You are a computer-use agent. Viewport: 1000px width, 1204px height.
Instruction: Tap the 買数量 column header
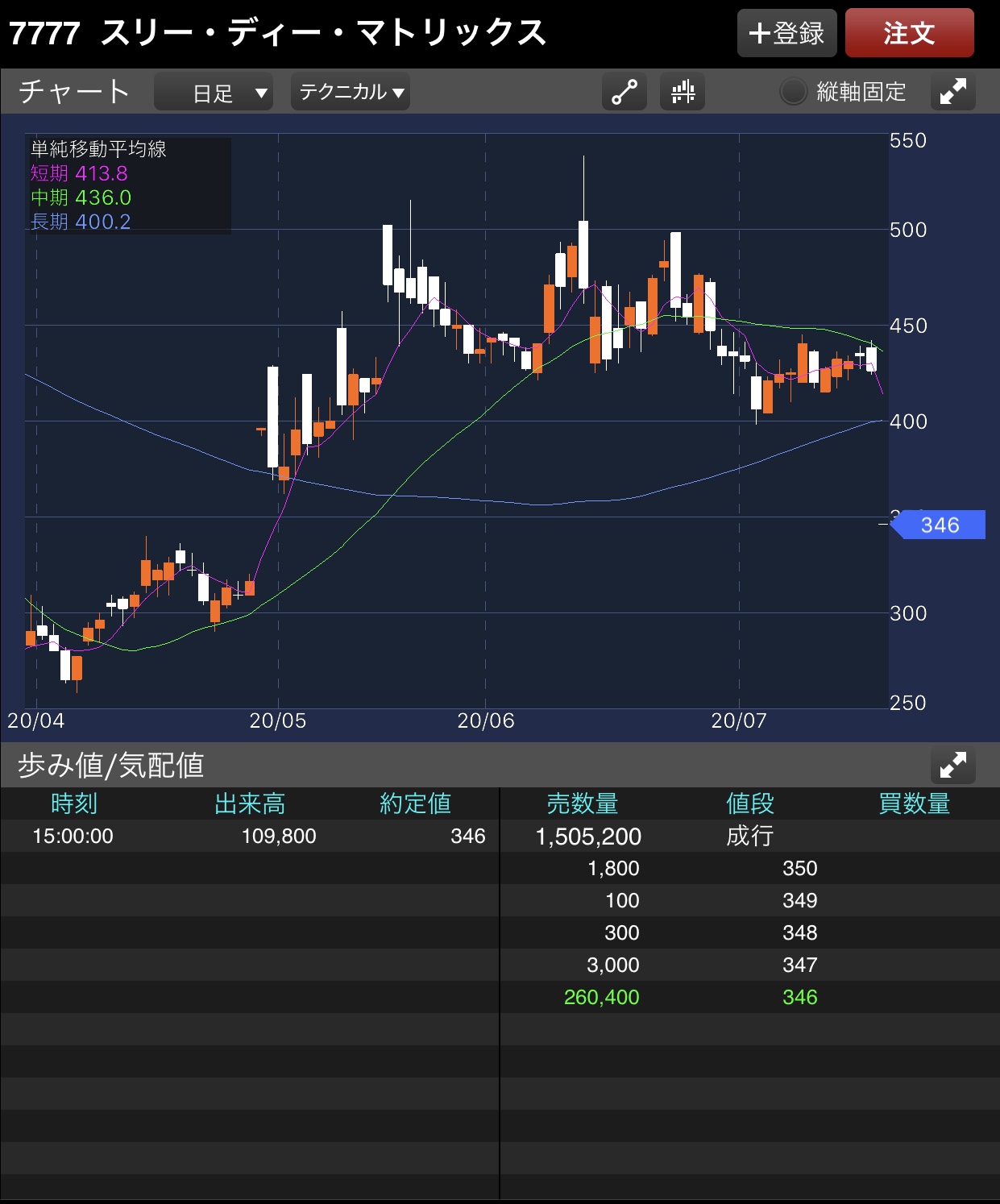point(914,803)
